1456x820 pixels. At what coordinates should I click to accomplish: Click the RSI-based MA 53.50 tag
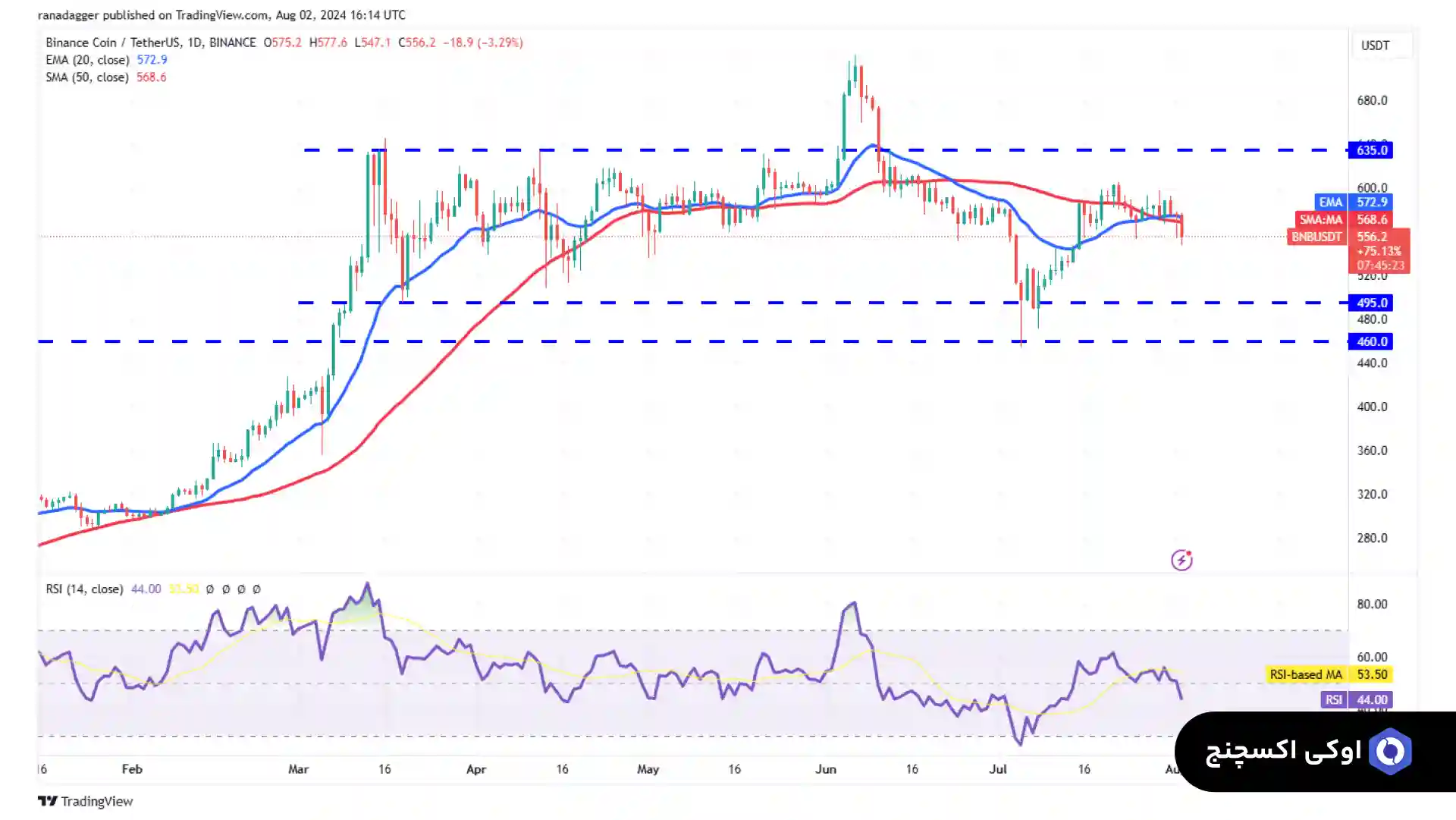1330,674
